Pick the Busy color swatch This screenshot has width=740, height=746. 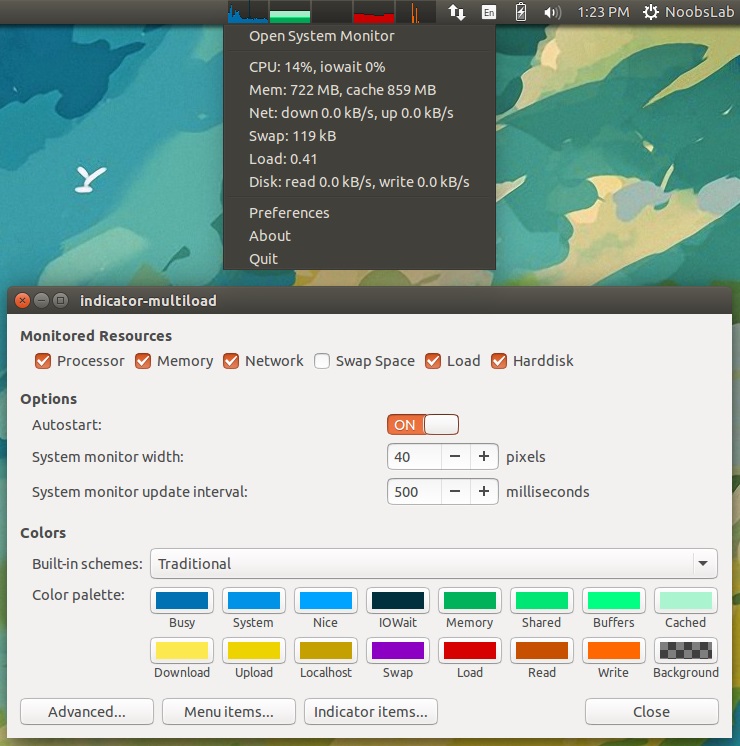click(182, 600)
